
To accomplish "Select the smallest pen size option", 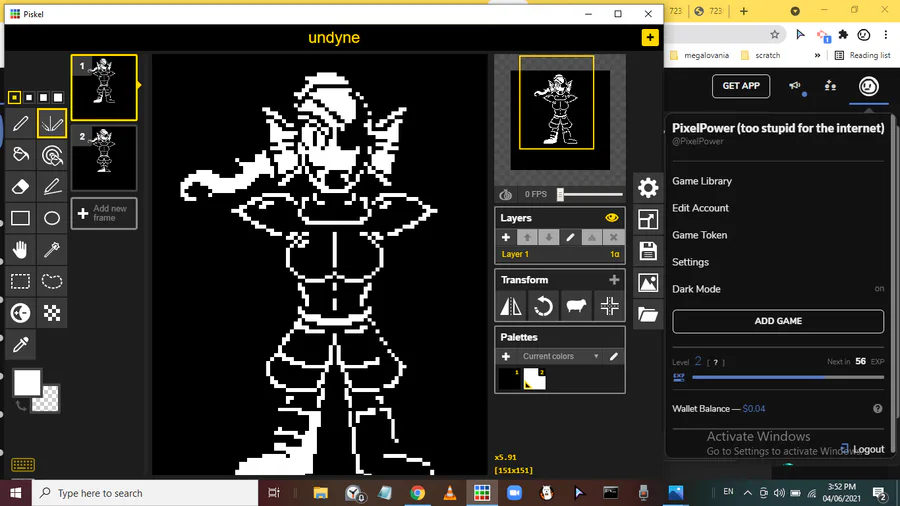I will click(x=14, y=98).
